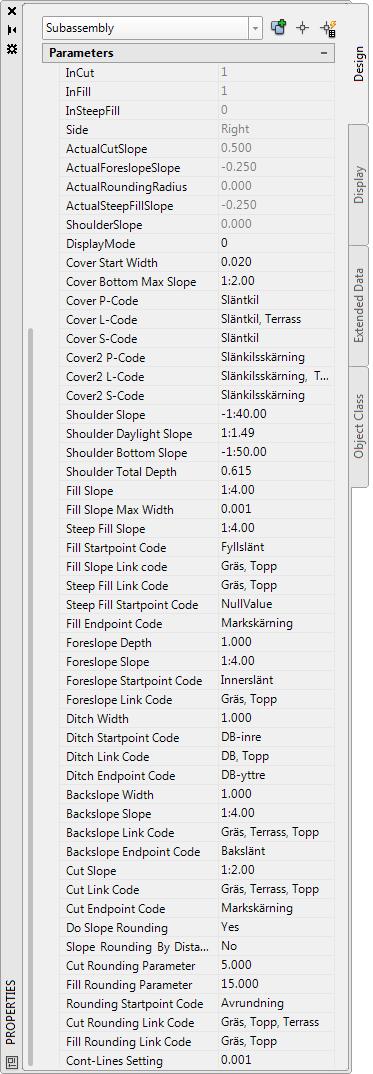Viewport: 373px width, 1074px height.
Task: Switch to the Extended Data tab
Action: point(359,305)
